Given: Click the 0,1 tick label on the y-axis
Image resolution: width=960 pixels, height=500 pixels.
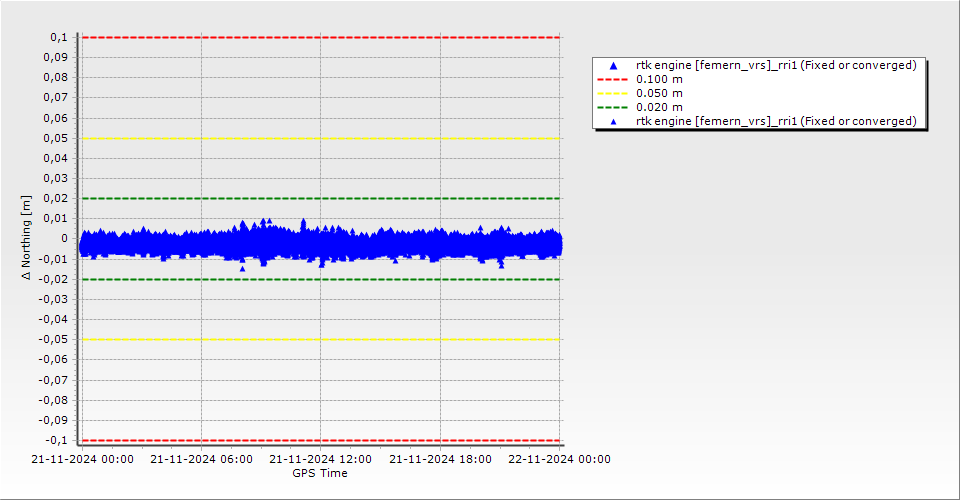Looking at the screenshot, I should pos(58,37).
